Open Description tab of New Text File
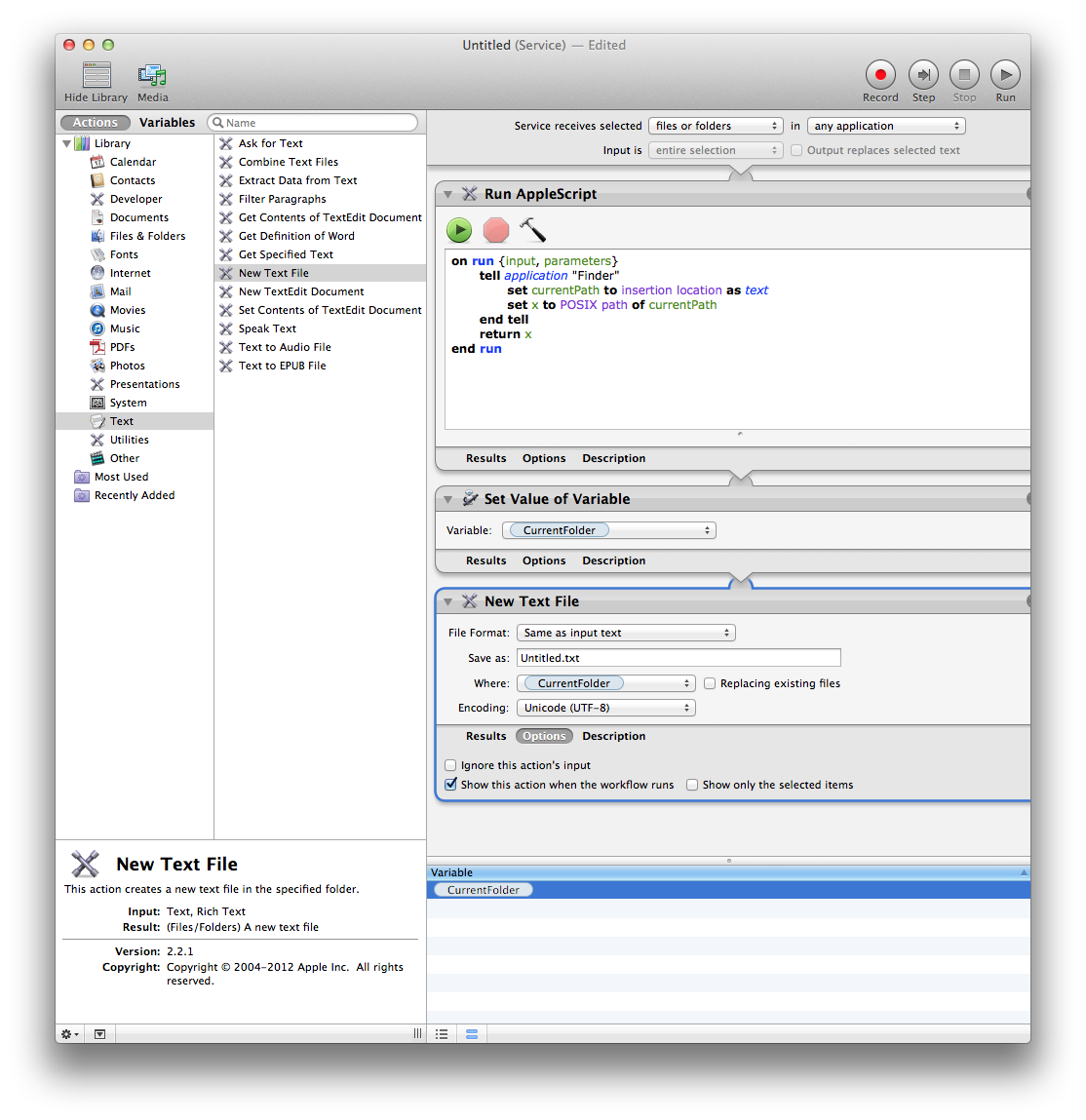Screen dimensions: 1086x1120 click(613, 736)
